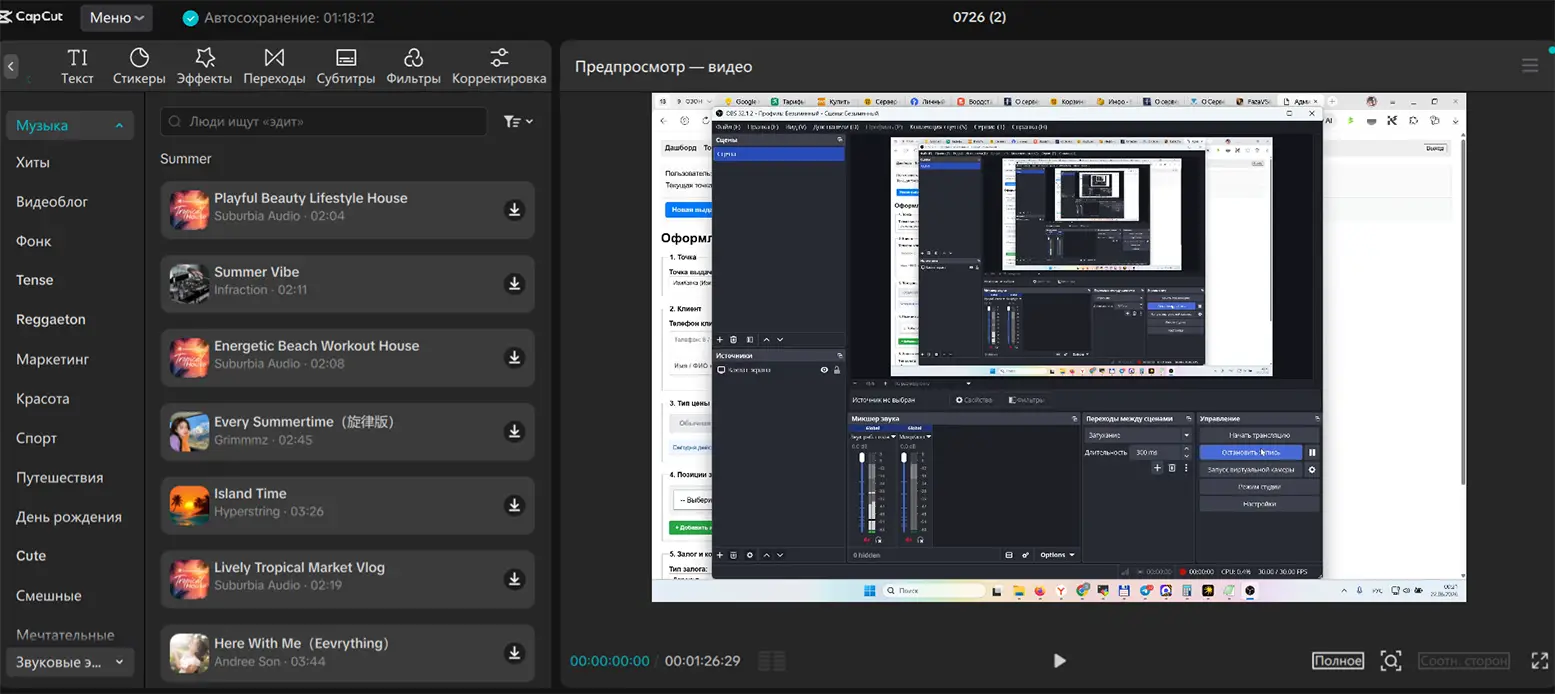Select the Хиты music category

[33, 163]
